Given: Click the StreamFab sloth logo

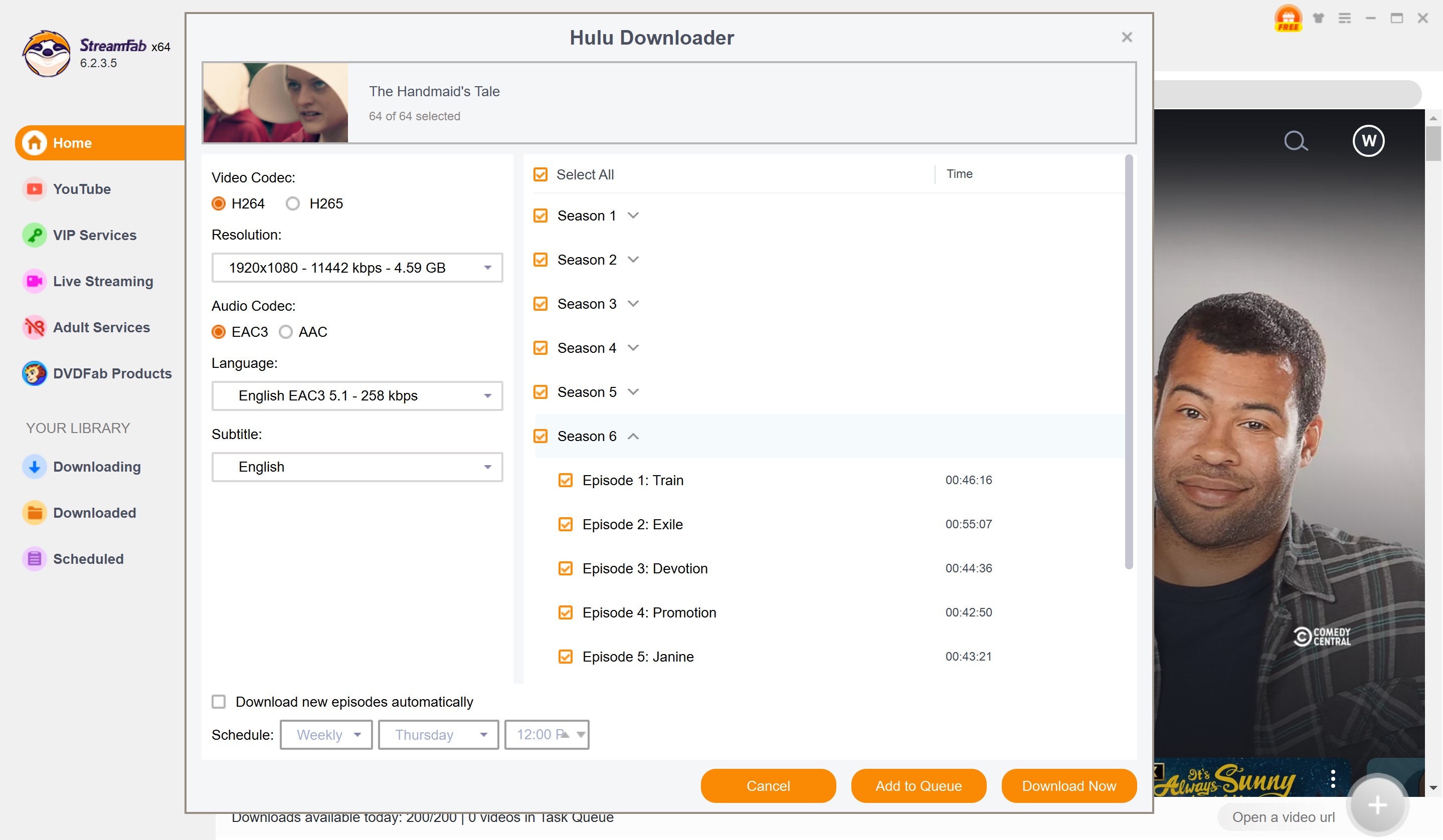Looking at the screenshot, I should coord(47,53).
